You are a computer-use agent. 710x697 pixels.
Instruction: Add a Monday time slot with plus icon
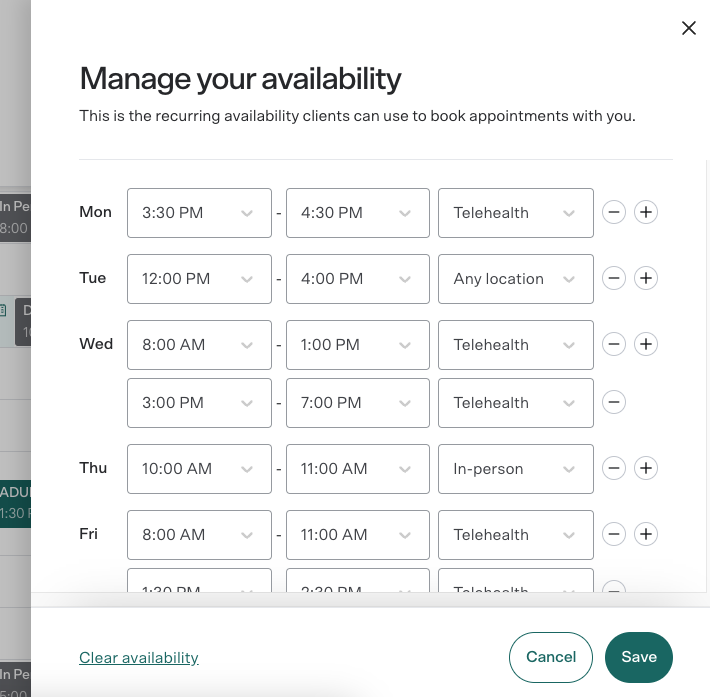coord(646,213)
